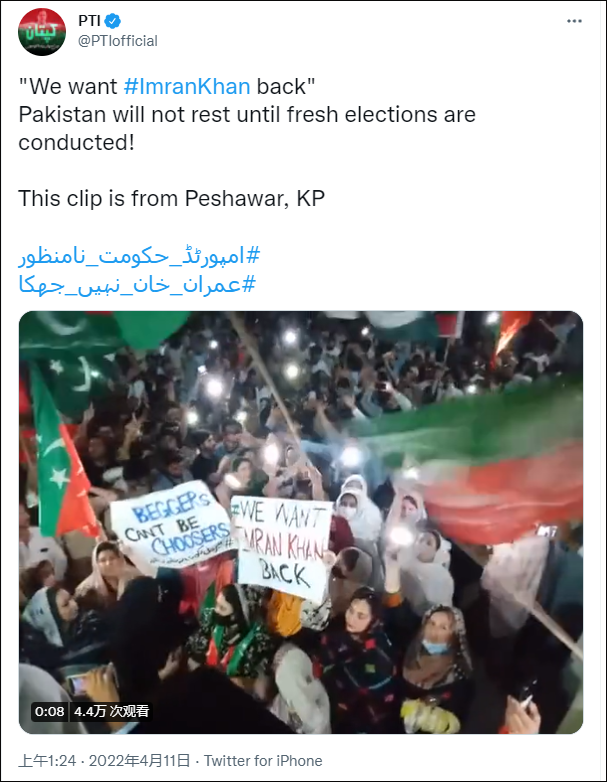Image resolution: width=607 pixels, height=782 pixels.
Task: Click the Twitter for iPhone source link
Action: coord(263,761)
